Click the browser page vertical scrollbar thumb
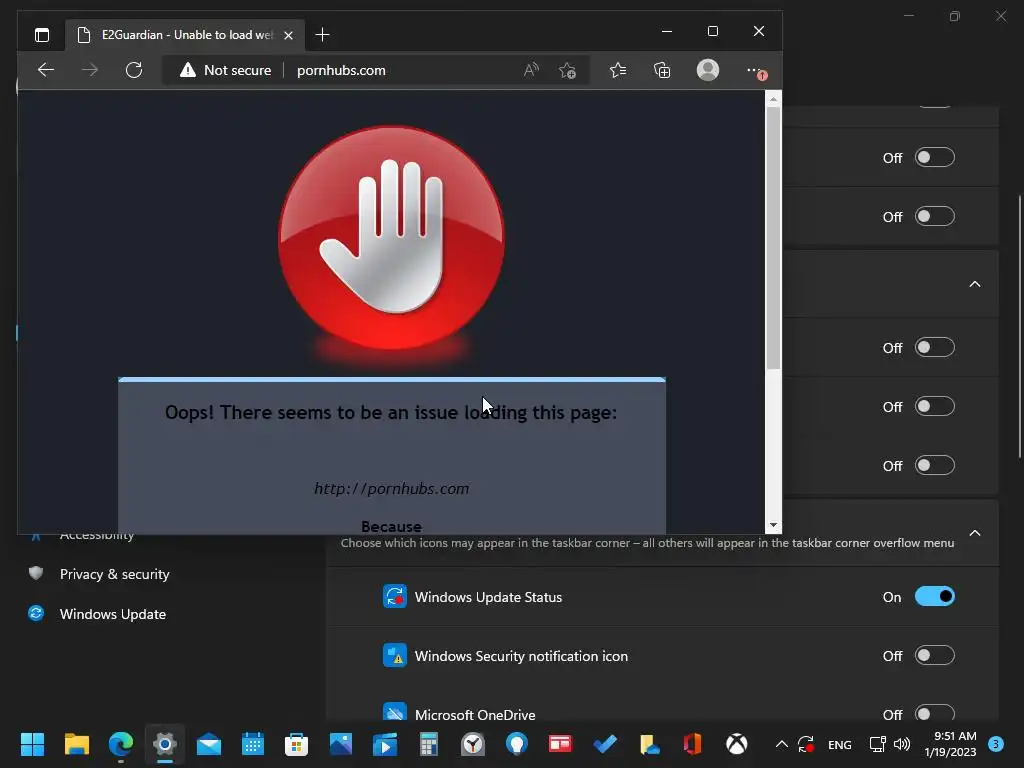 tap(773, 238)
